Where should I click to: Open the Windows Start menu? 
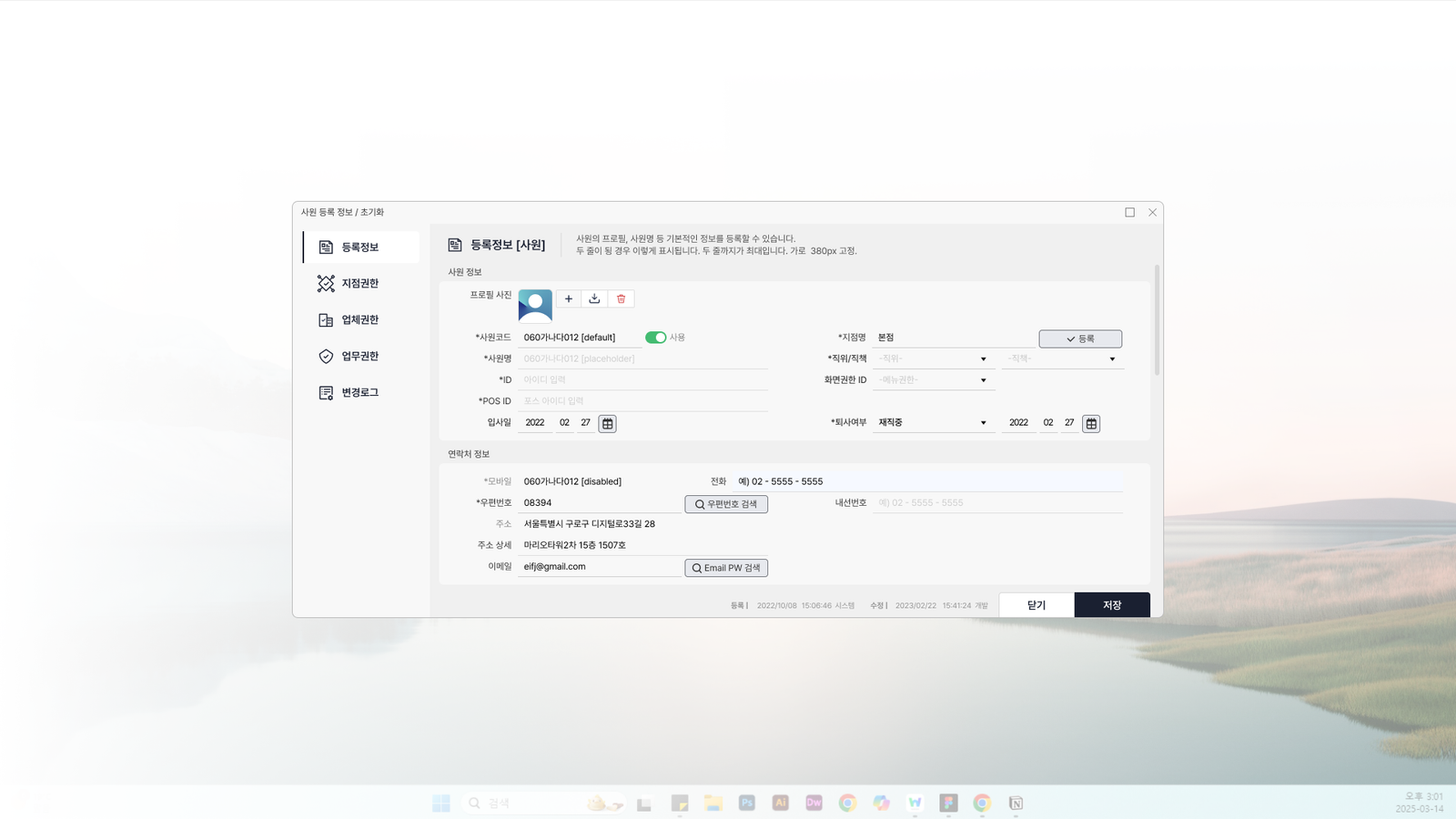tap(441, 803)
